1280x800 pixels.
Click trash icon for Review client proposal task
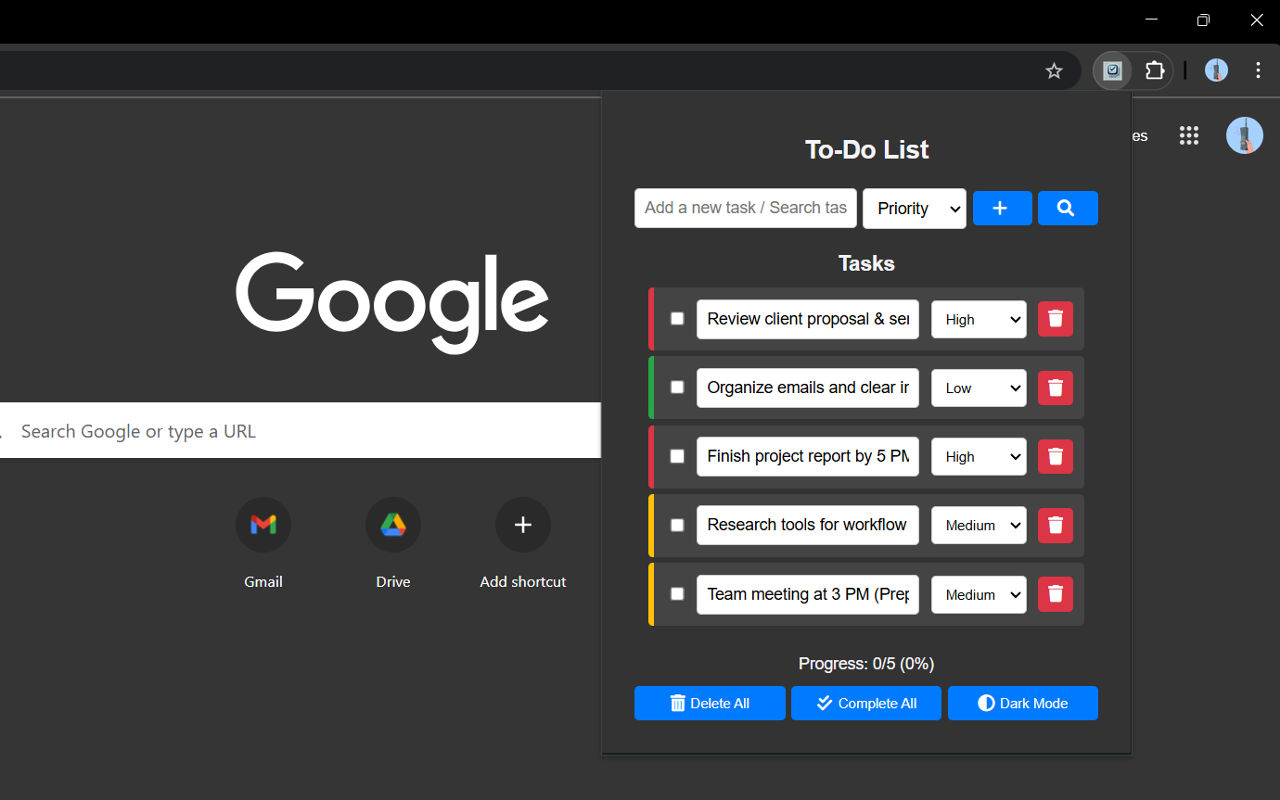coord(1055,318)
